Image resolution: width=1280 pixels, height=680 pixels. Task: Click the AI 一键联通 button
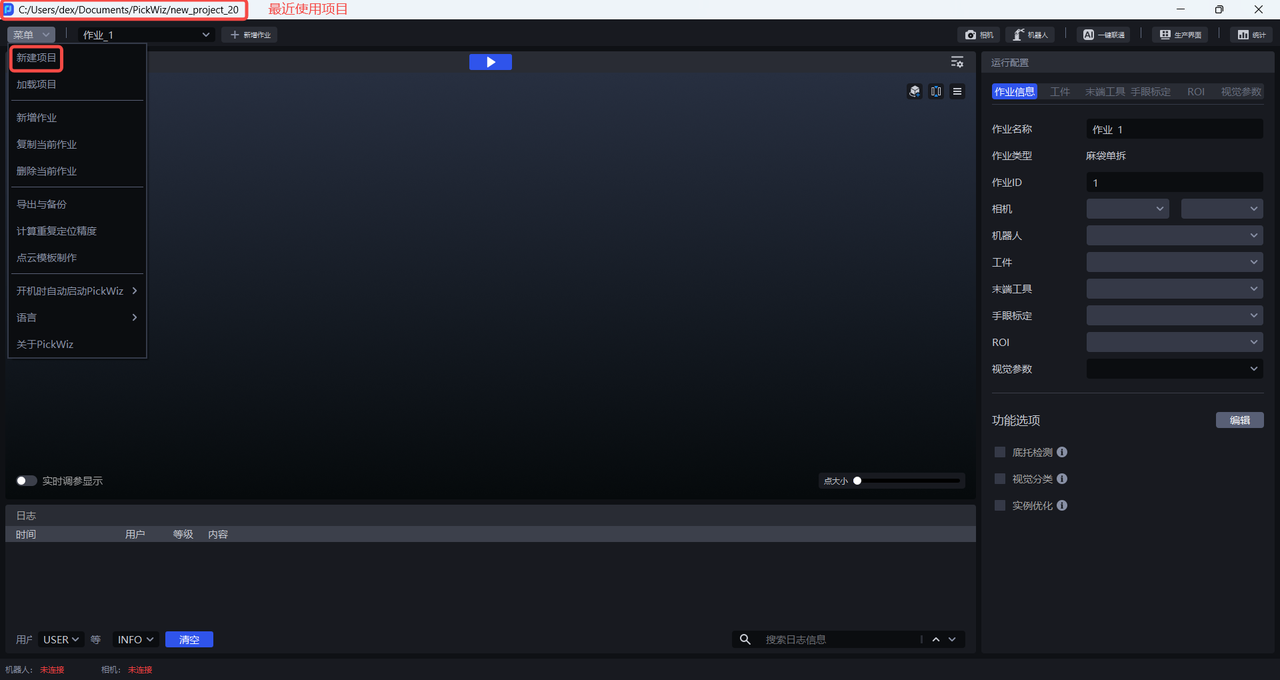[1103, 35]
